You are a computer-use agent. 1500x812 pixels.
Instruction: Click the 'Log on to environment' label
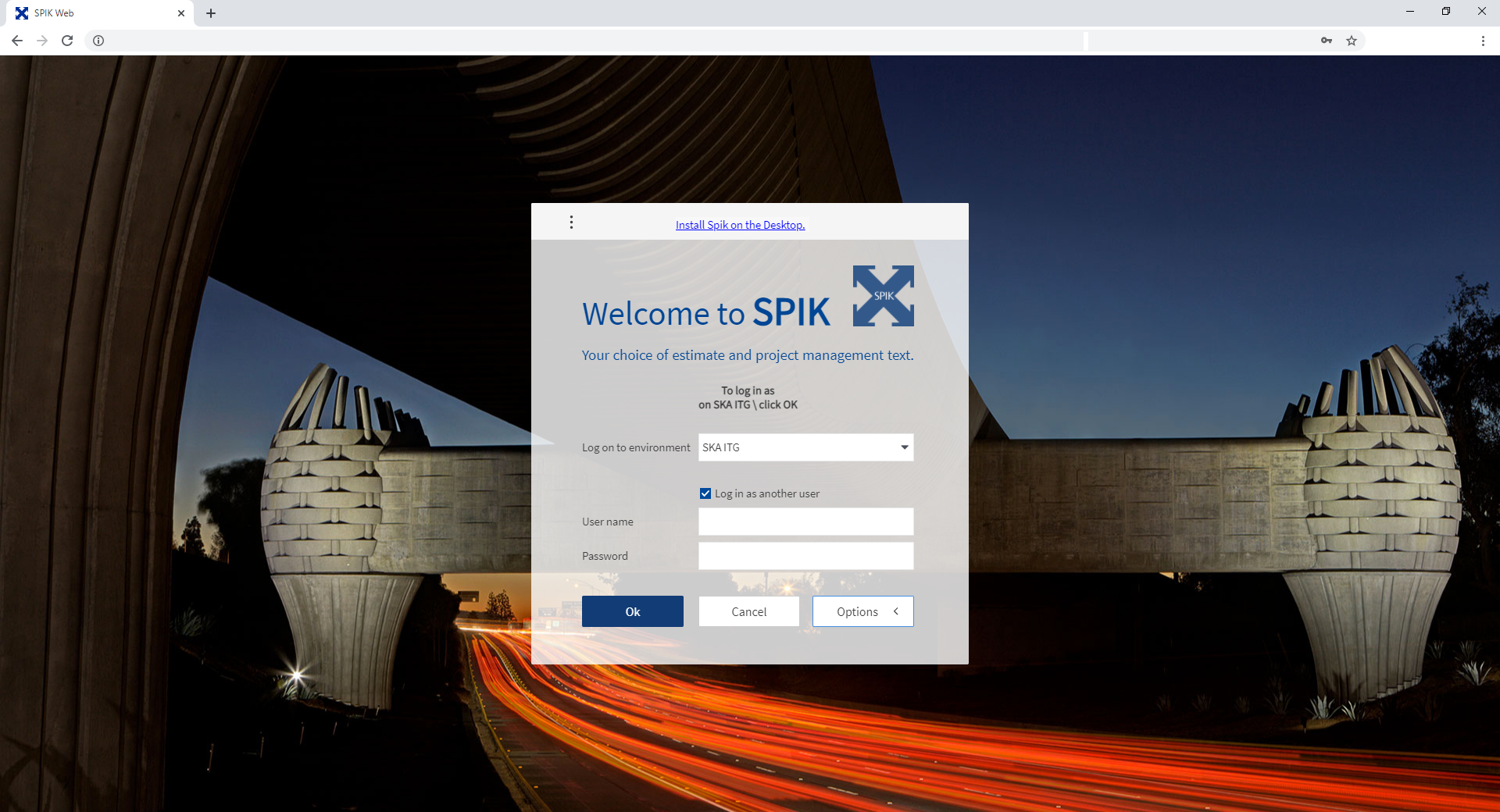click(x=636, y=447)
